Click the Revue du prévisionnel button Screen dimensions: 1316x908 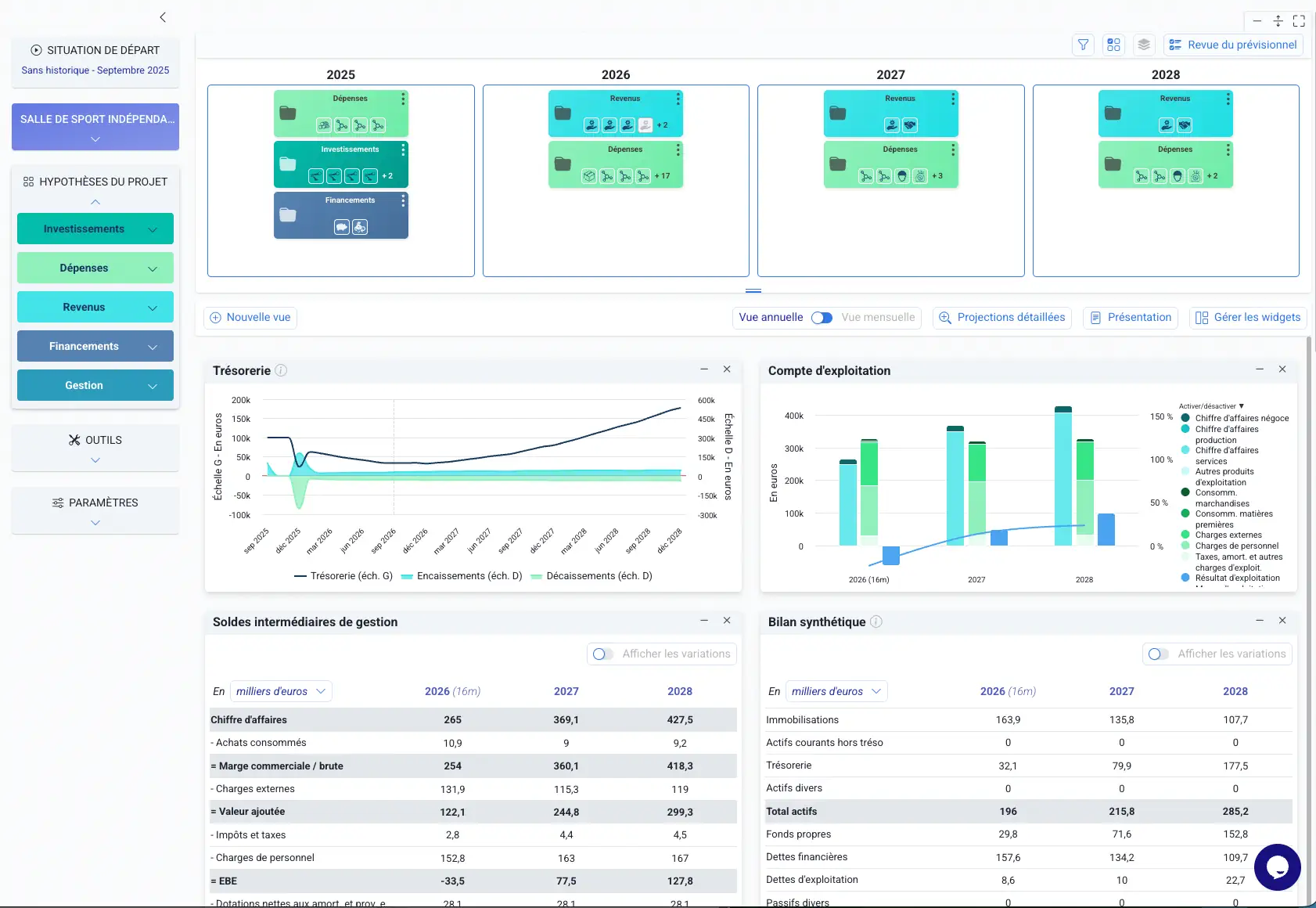coord(1234,45)
